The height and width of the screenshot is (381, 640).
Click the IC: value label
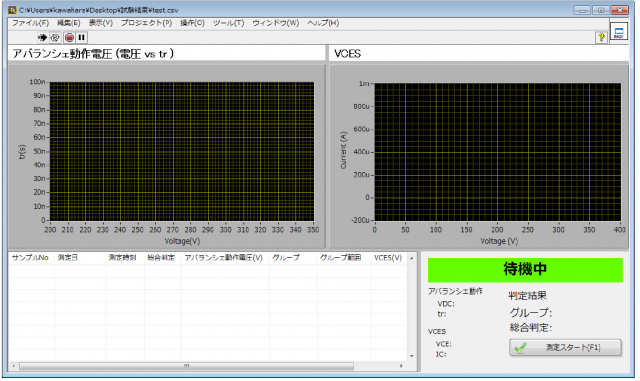tap(441, 354)
